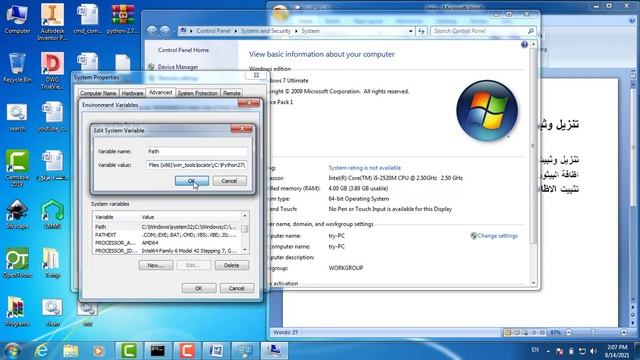Image resolution: width=640 pixels, height=360 pixels.
Task: Click the refresh button beside address bar
Action: pyautogui.click(x=421, y=31)
